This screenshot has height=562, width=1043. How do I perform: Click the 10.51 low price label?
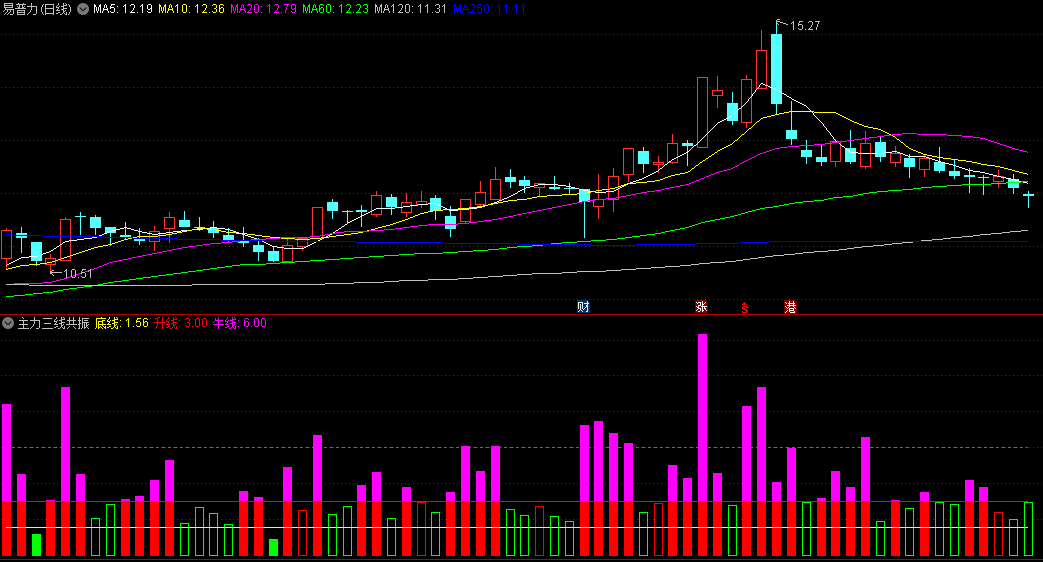pyautogui.click(x=77, y=273)
